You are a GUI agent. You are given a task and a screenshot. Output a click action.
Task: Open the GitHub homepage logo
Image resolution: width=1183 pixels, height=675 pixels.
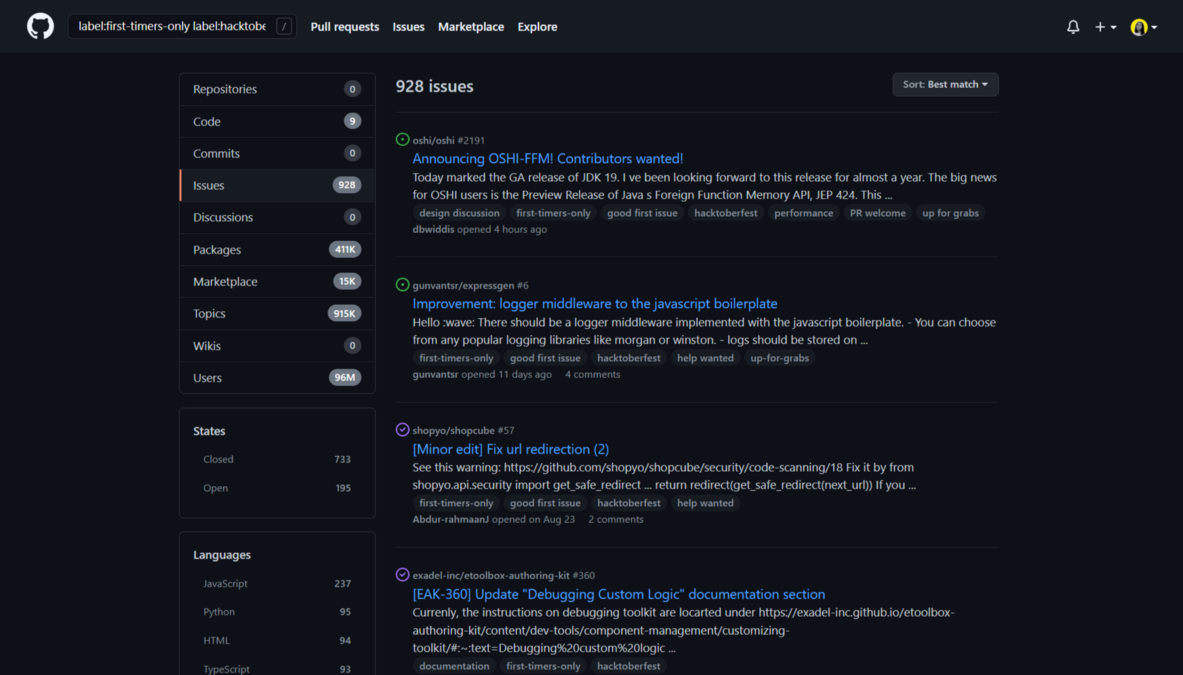tap(41, 26)
